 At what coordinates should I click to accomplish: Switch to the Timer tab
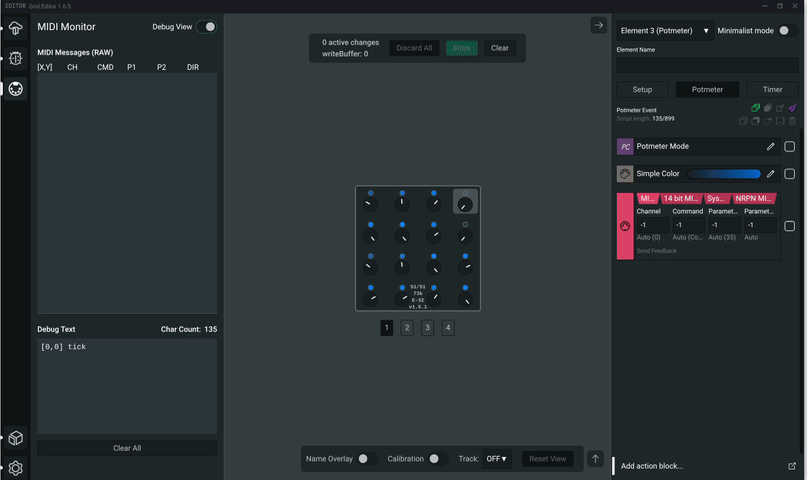coord(772,90)
